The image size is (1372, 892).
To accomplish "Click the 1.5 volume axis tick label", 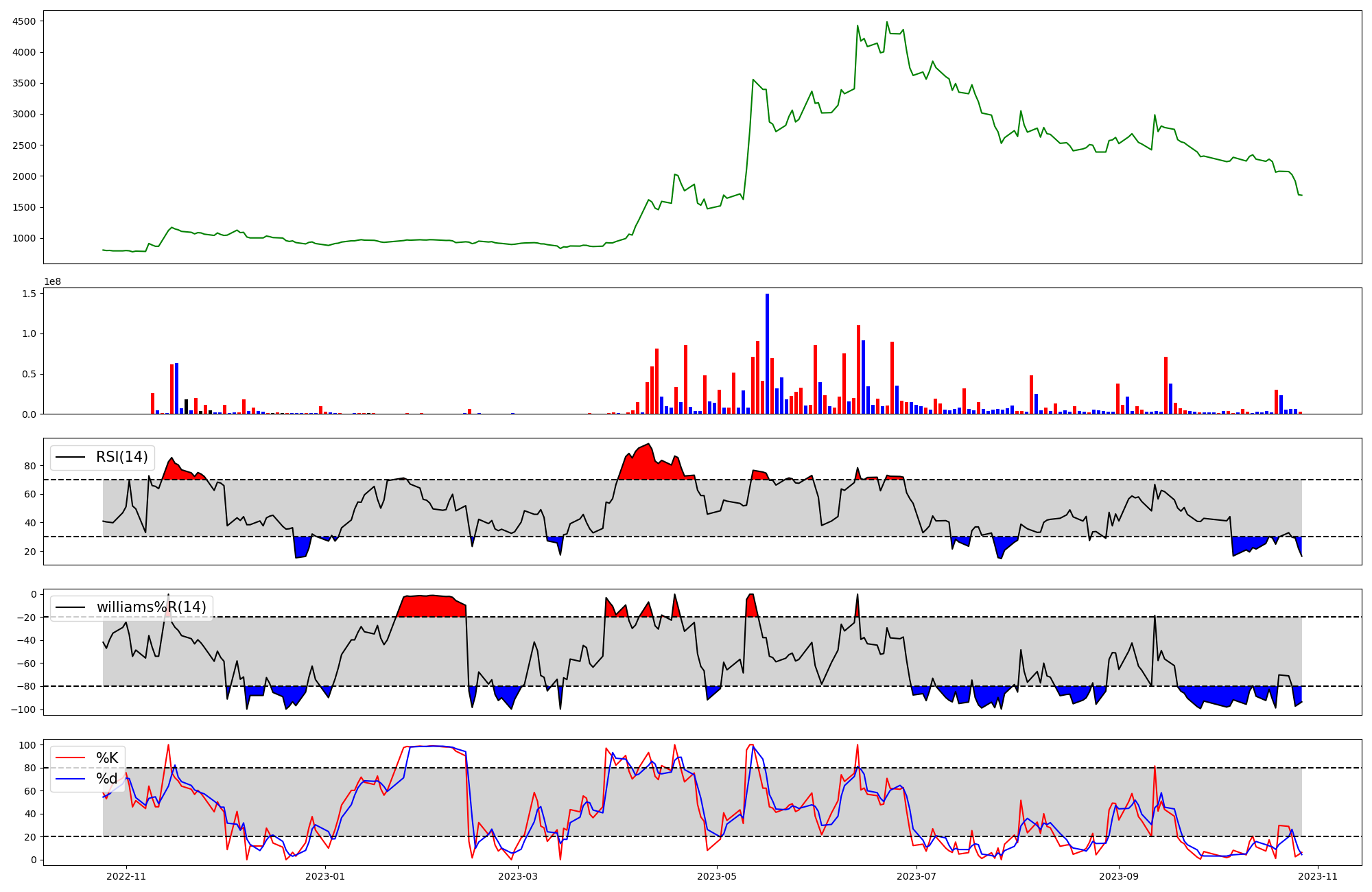I will tap(29, 294).
